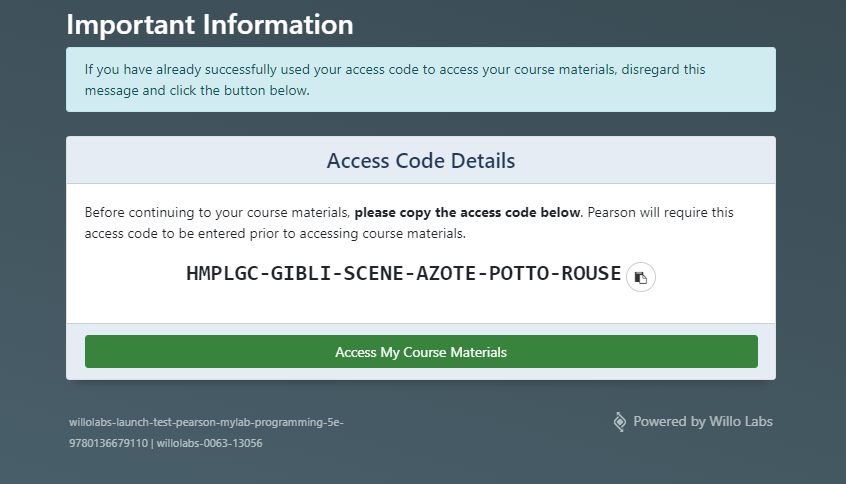Image resolution: width=846 pixels, height=484 pixels.
Task: Click the copy access code clipboard icon
Action: 641,277
